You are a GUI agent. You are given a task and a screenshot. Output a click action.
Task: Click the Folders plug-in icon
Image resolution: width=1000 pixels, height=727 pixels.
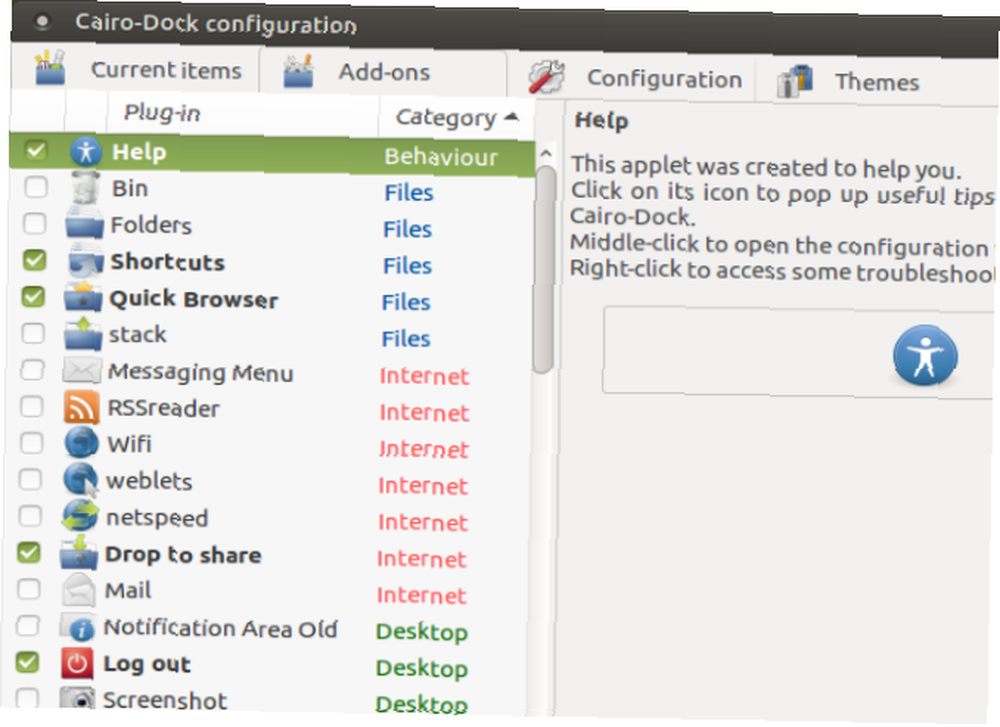click(x=84, y=224)
